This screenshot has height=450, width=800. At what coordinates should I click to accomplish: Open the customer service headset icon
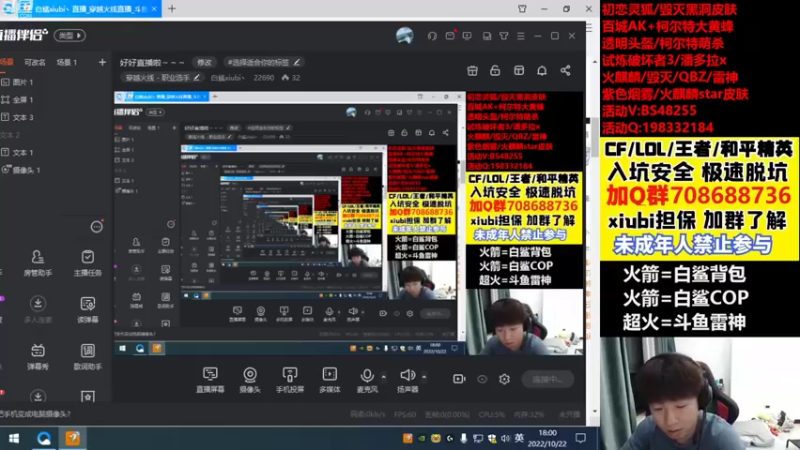pos(432,36)
